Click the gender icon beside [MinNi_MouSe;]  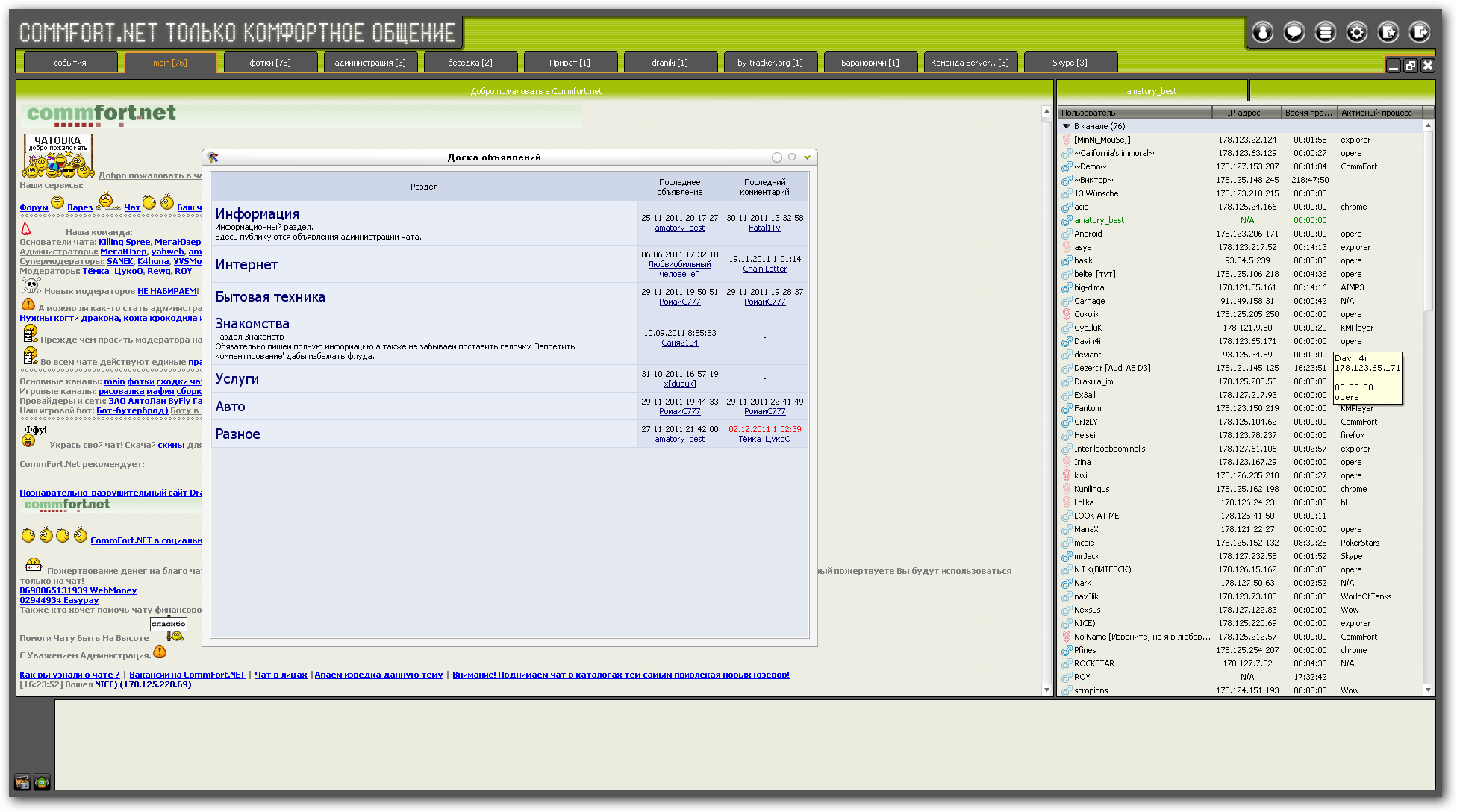[1067, 140]
